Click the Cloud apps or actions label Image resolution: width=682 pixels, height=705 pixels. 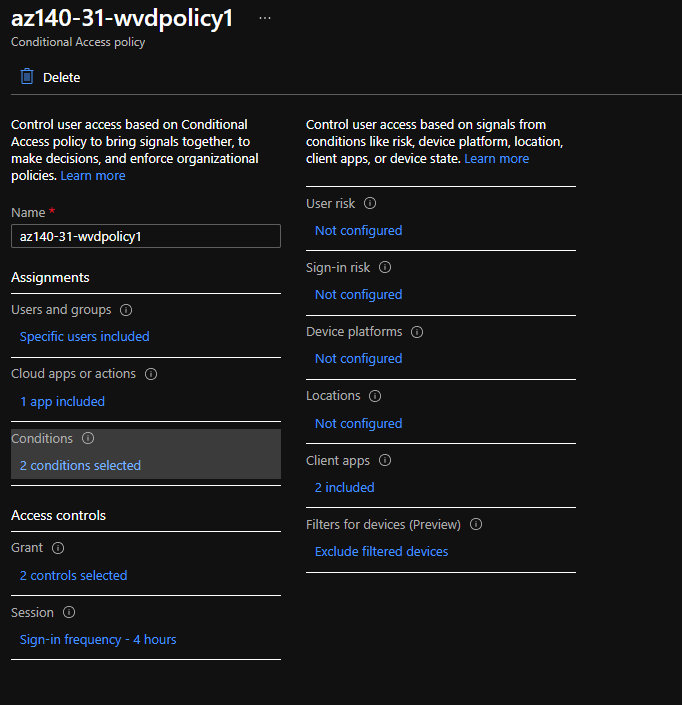[73, 374]
